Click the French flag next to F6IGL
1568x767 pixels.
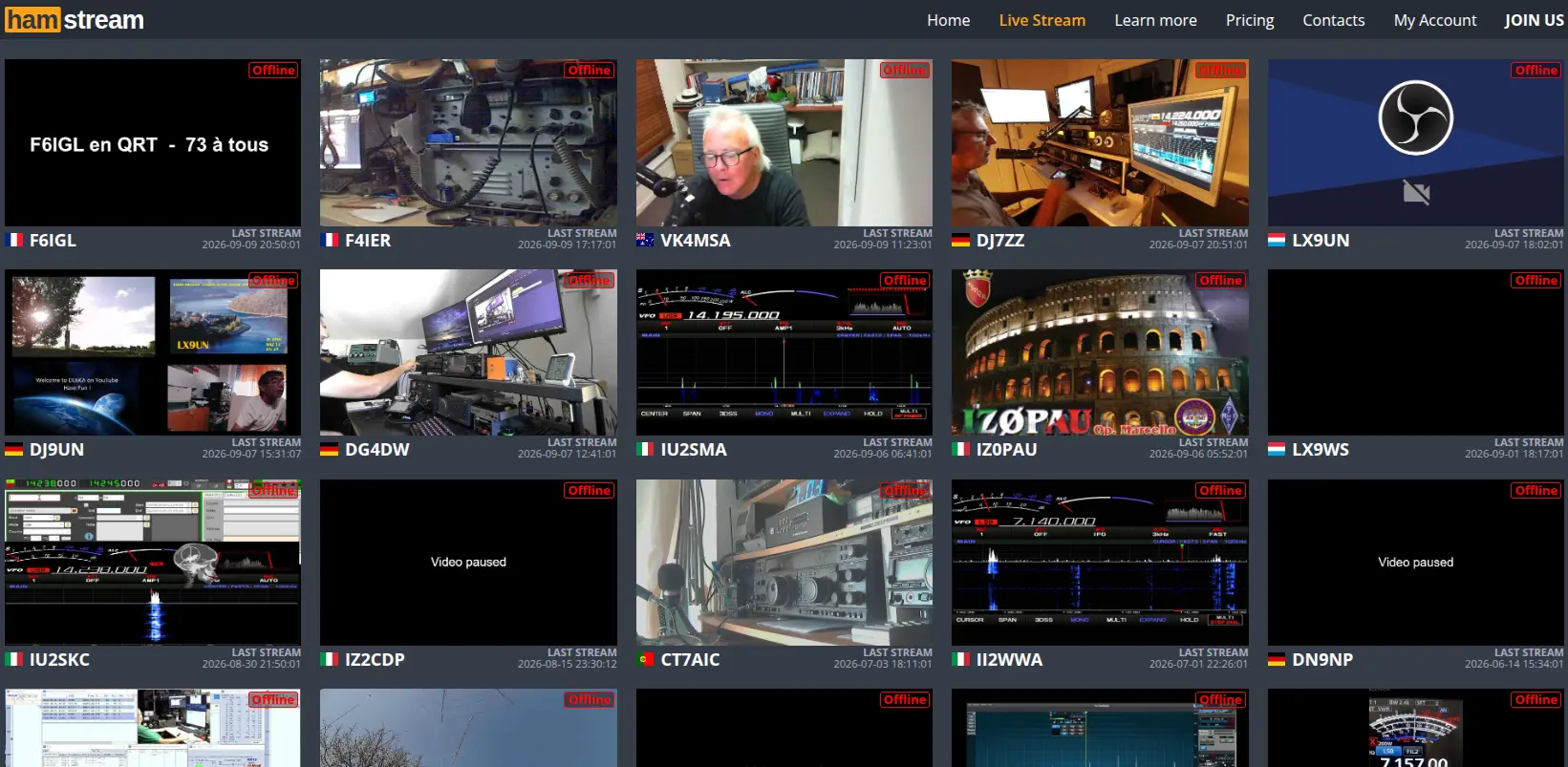14,240
